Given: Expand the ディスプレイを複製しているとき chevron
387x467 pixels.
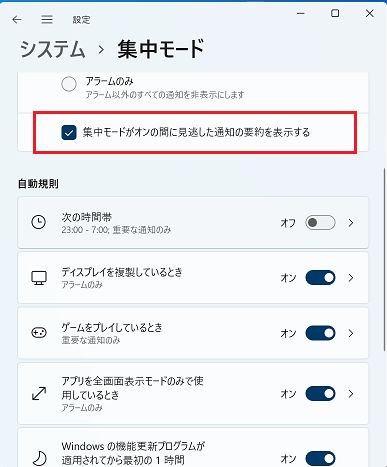Looking at the screenshot, I should pos(351,278).
